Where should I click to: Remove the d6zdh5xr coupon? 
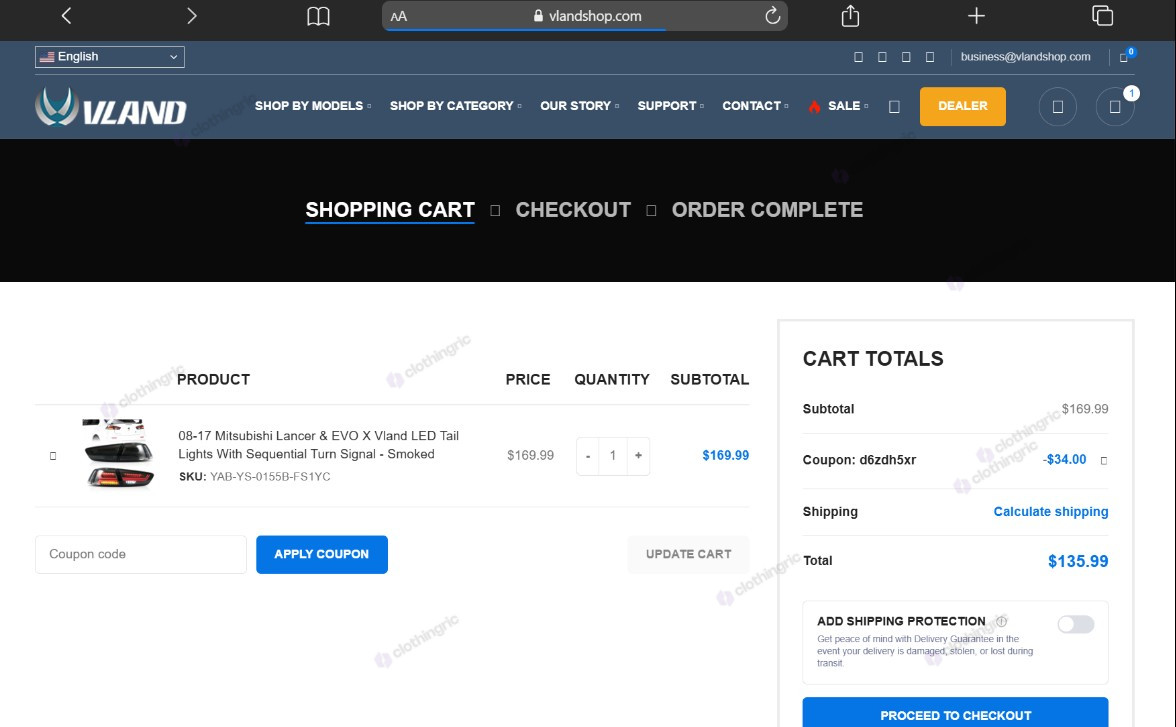[1103, 461]
